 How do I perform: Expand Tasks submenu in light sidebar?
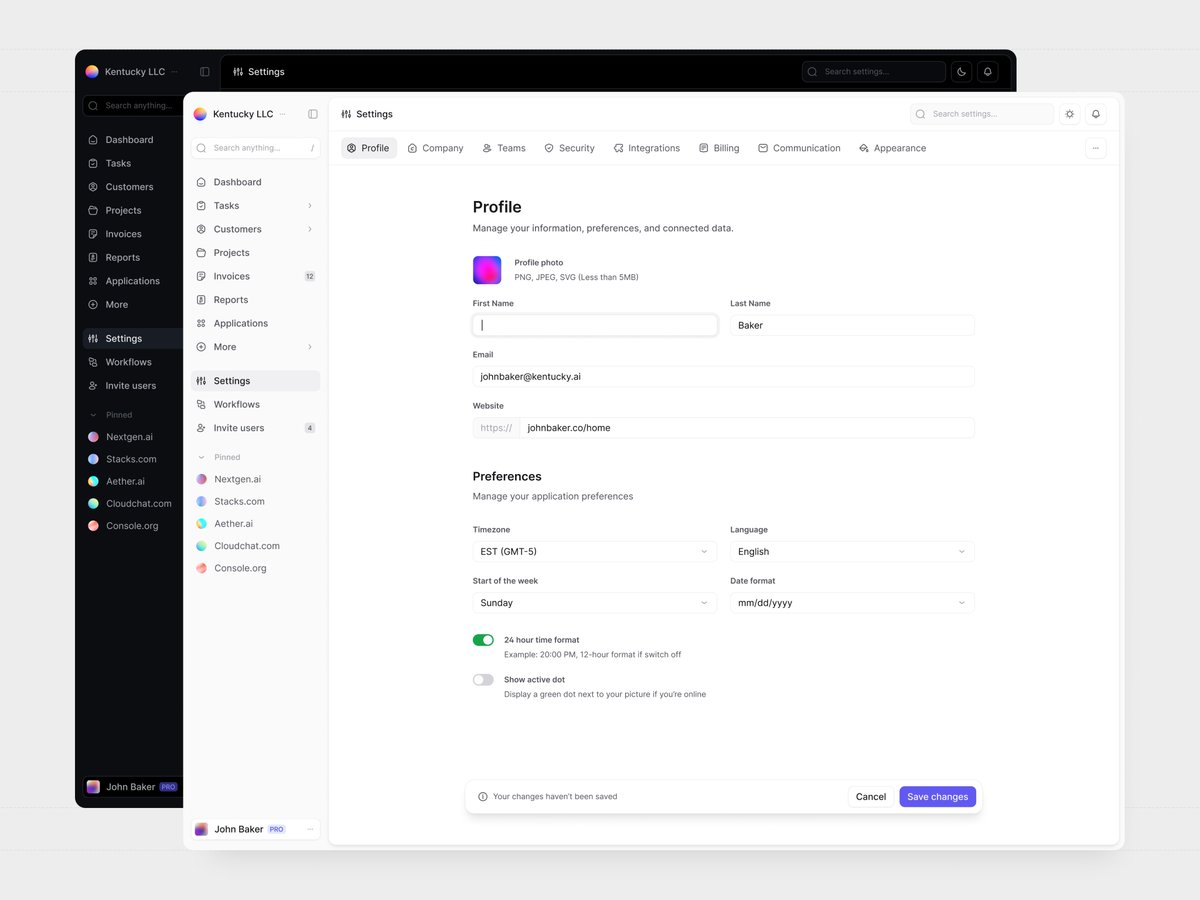(310, 206)
